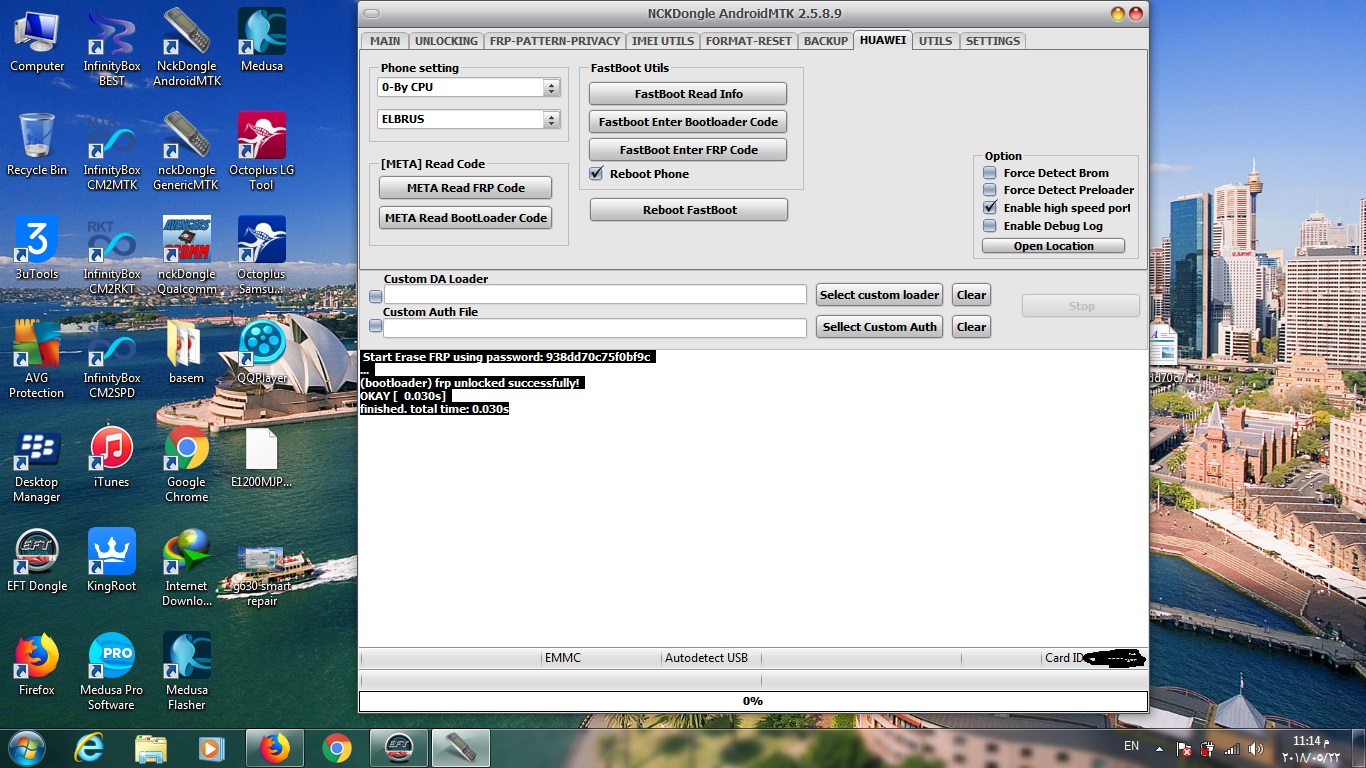Open Google Chrome desktop shortcut
This screenshot has height=768, width=1366.
186,463
